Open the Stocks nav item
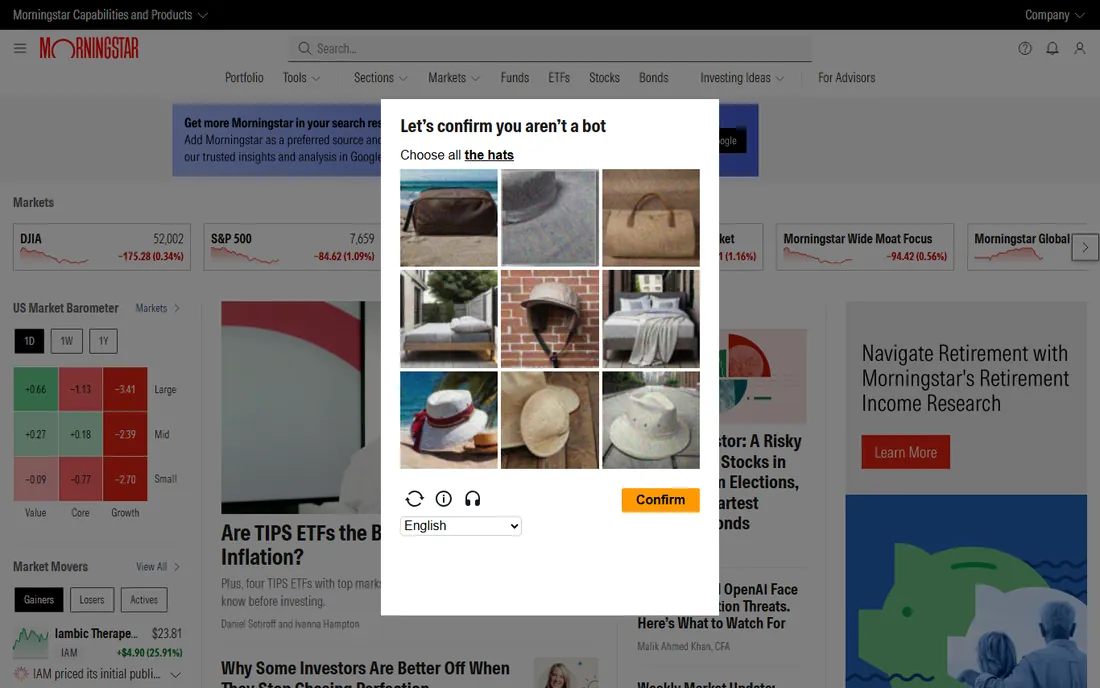1100x688 pixels. 604,78
